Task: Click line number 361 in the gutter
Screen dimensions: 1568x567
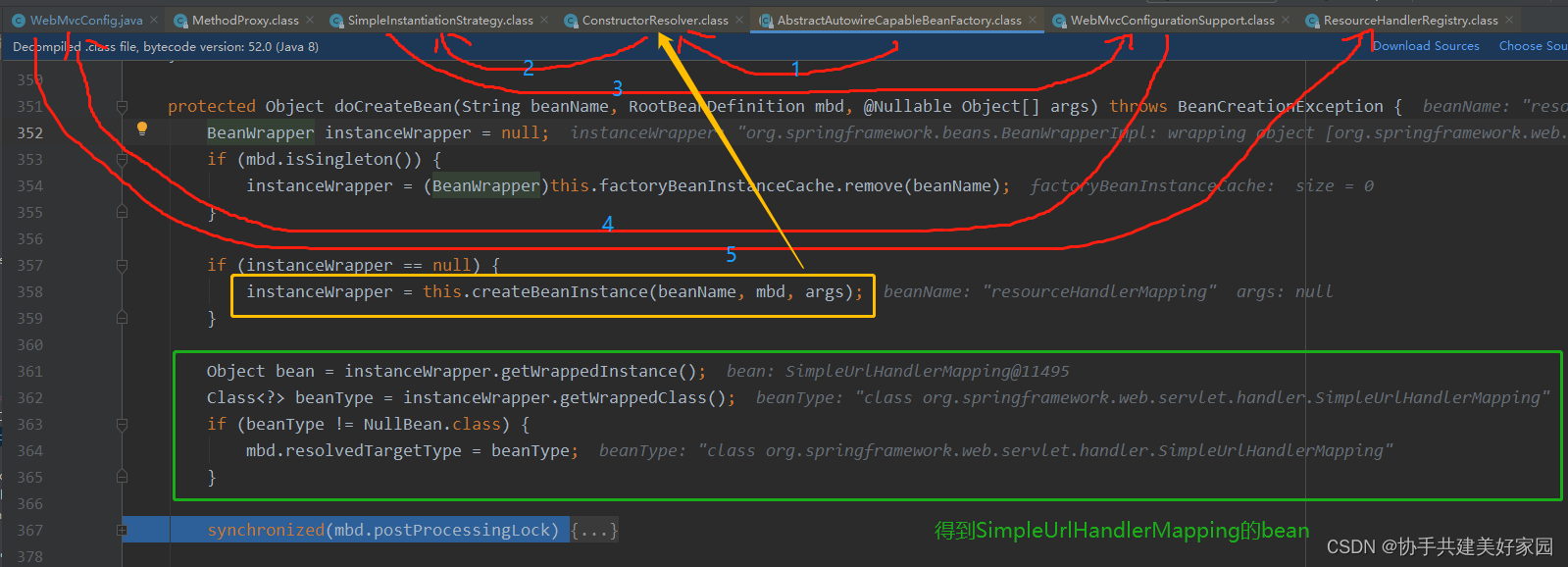Action: [x=29, y=371]
